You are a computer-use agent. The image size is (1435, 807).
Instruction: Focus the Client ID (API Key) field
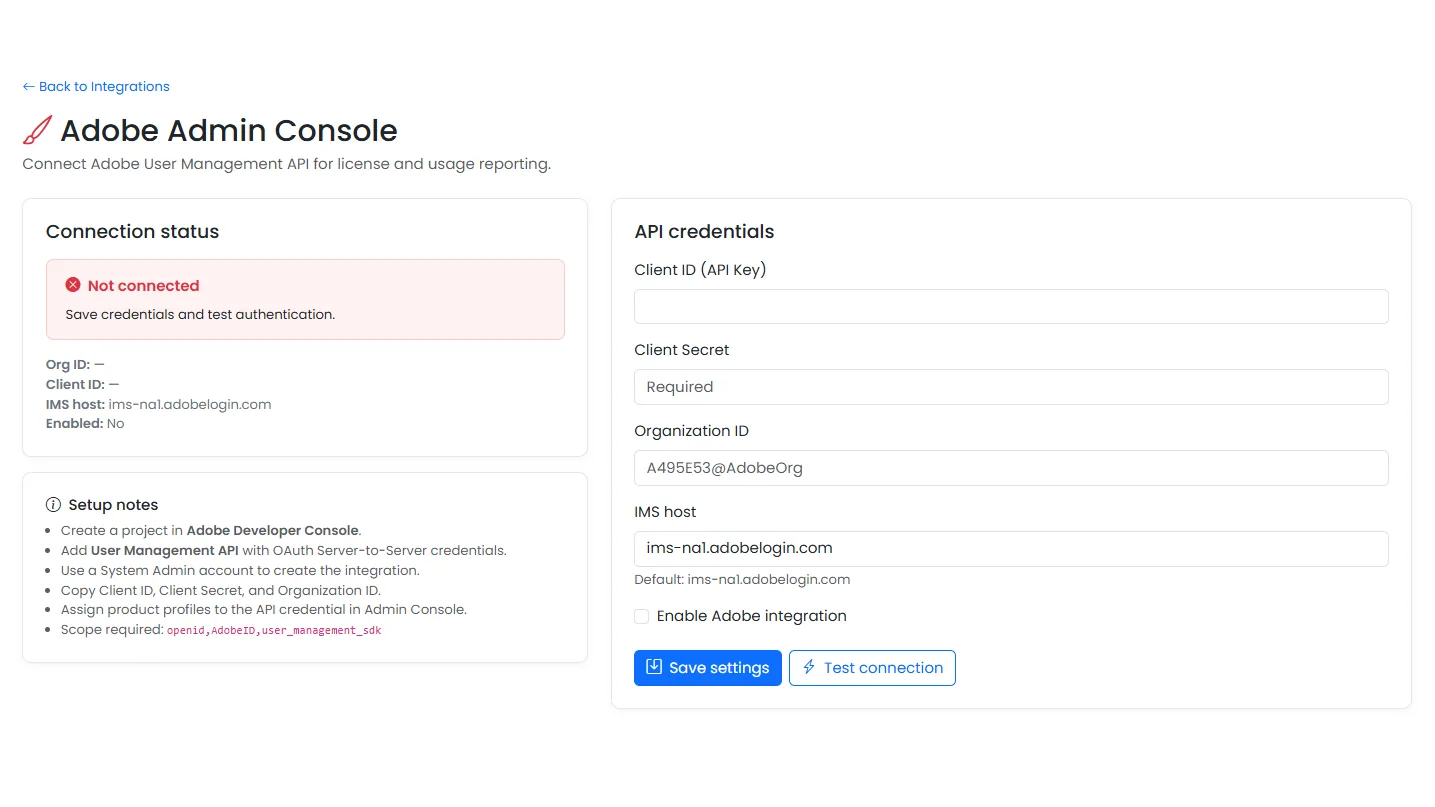(x=1011, y=306)
